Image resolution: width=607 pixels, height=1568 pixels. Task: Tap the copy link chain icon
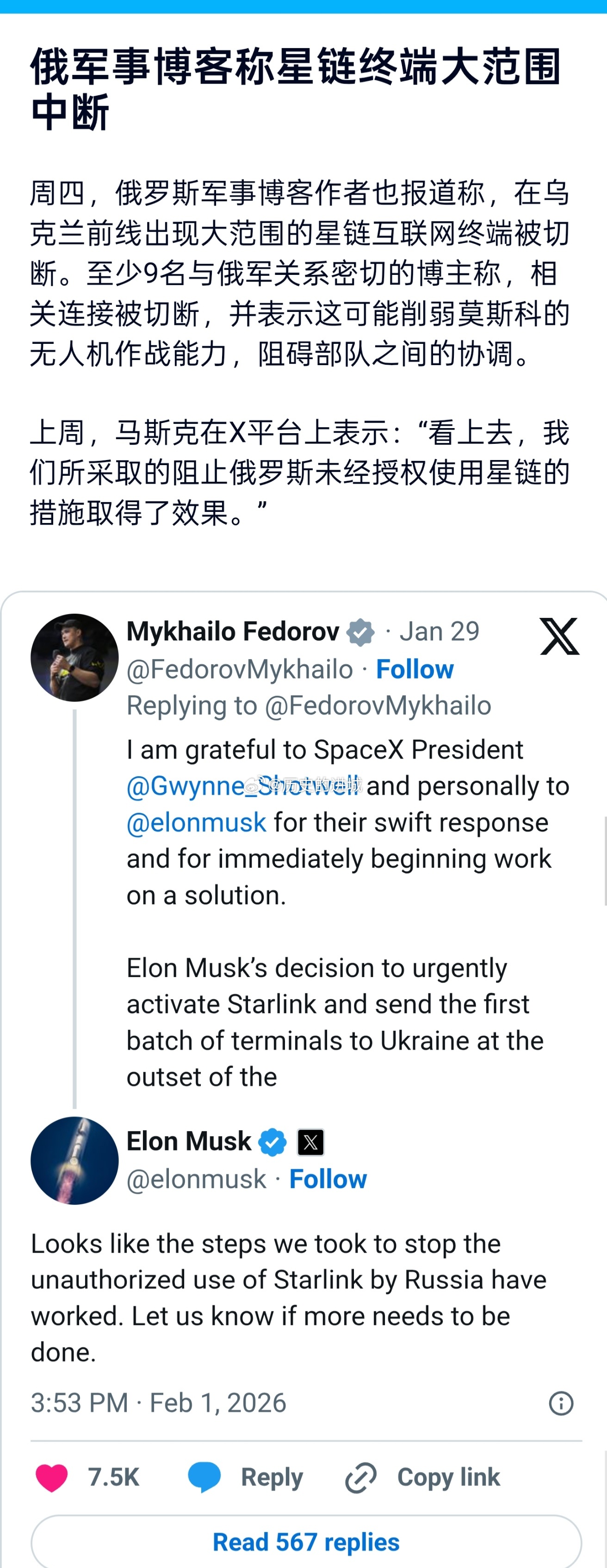point(361,1477)
